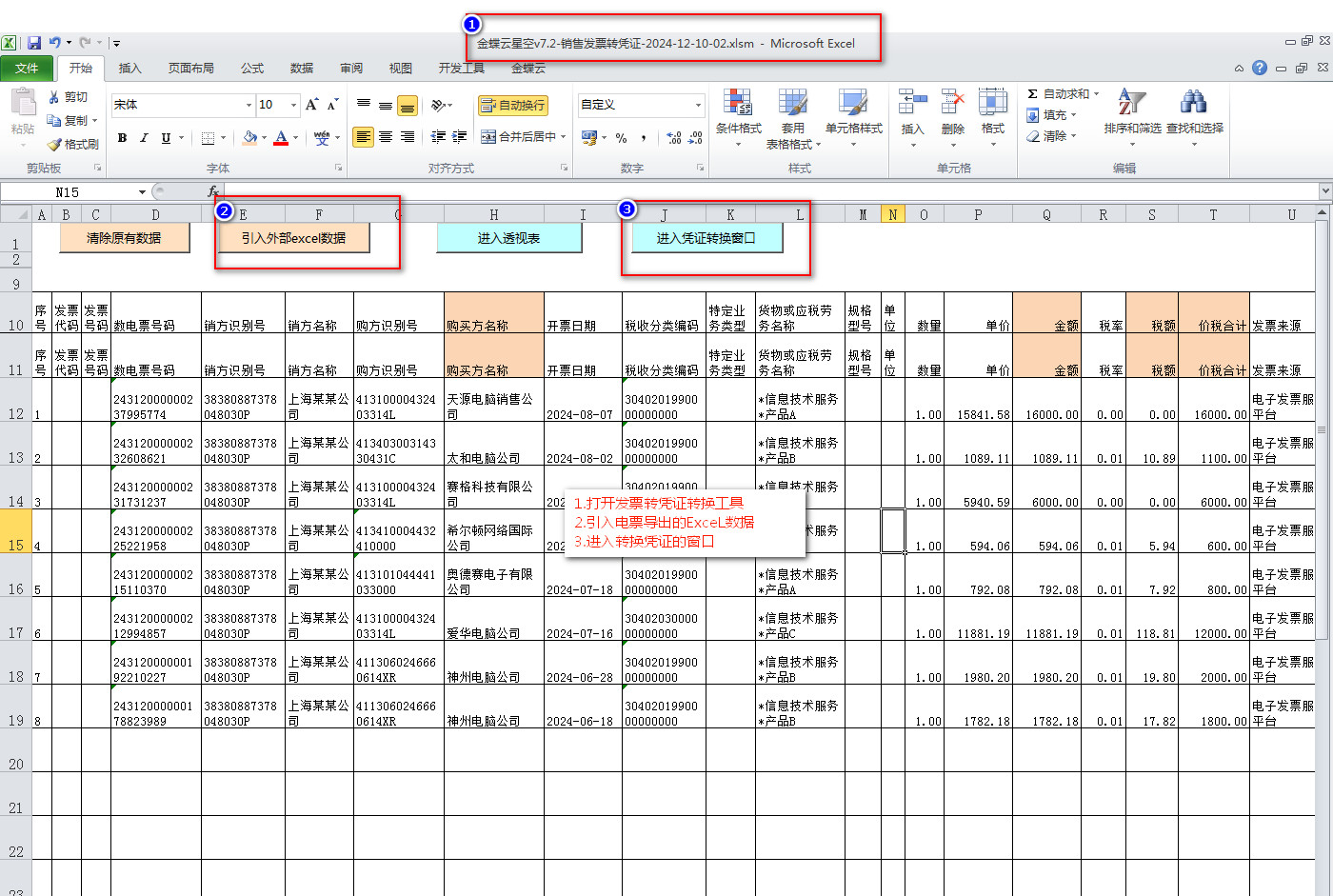Open the Developer Tools ribbon tab
The image size is (1333, 896).
461,69
